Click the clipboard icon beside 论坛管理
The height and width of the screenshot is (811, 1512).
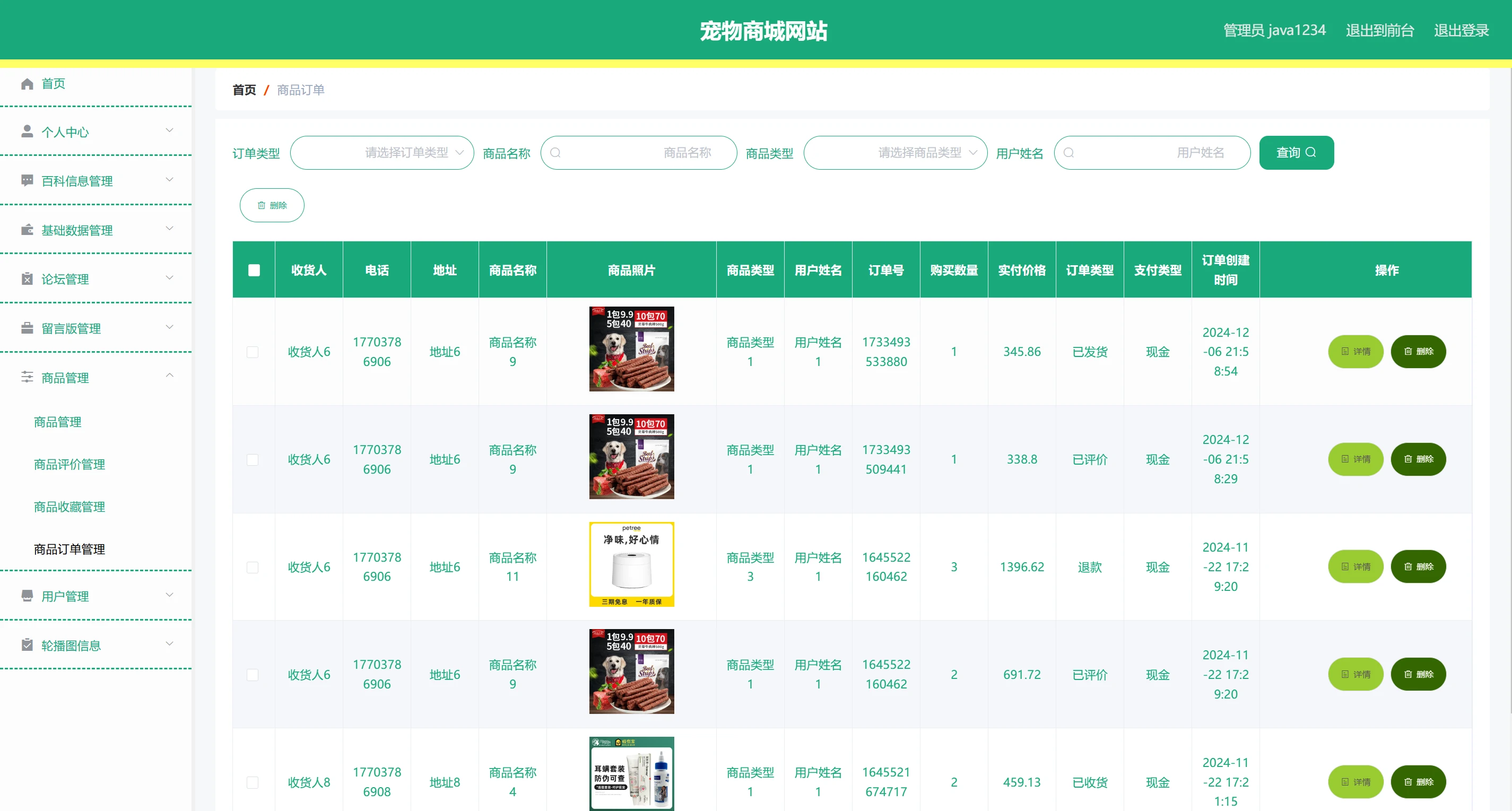point(27,279)
